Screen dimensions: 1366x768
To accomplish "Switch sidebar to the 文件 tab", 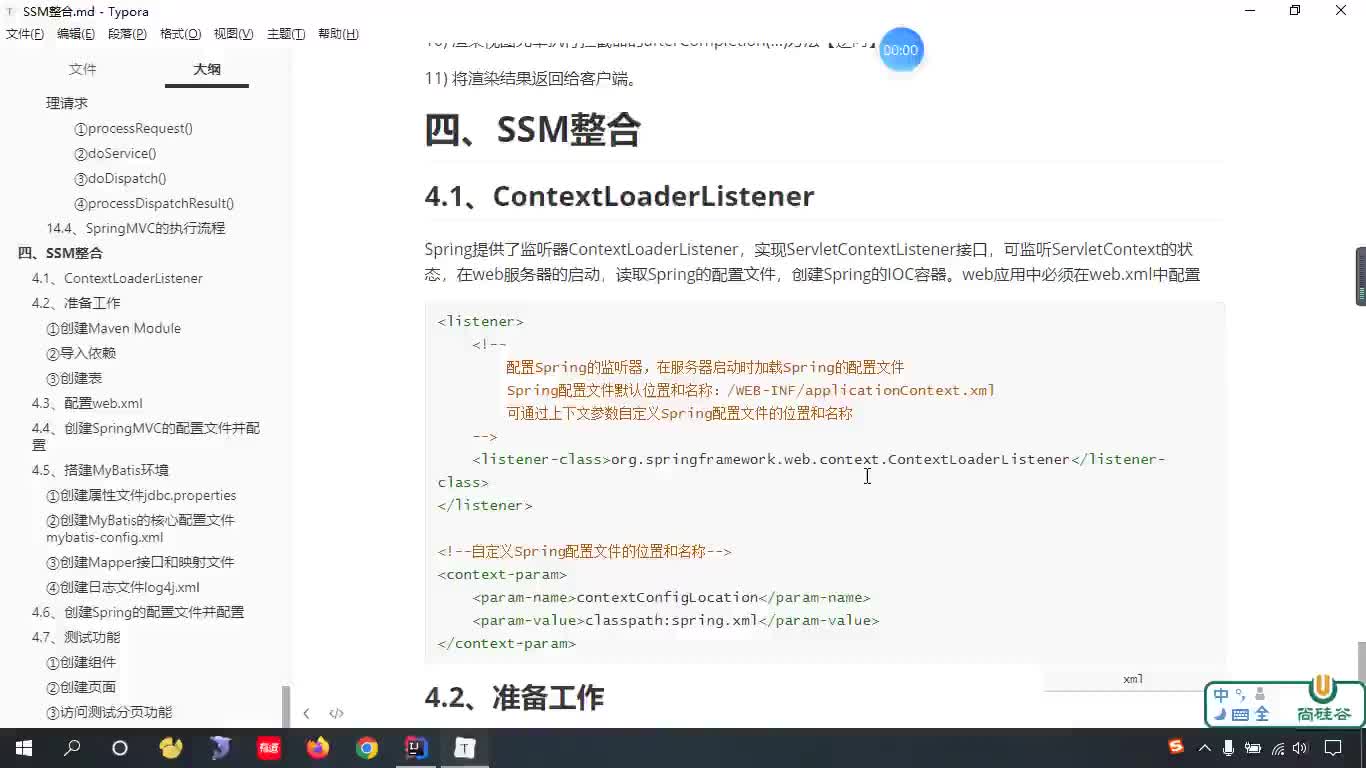I will click(x=82, y=69).
